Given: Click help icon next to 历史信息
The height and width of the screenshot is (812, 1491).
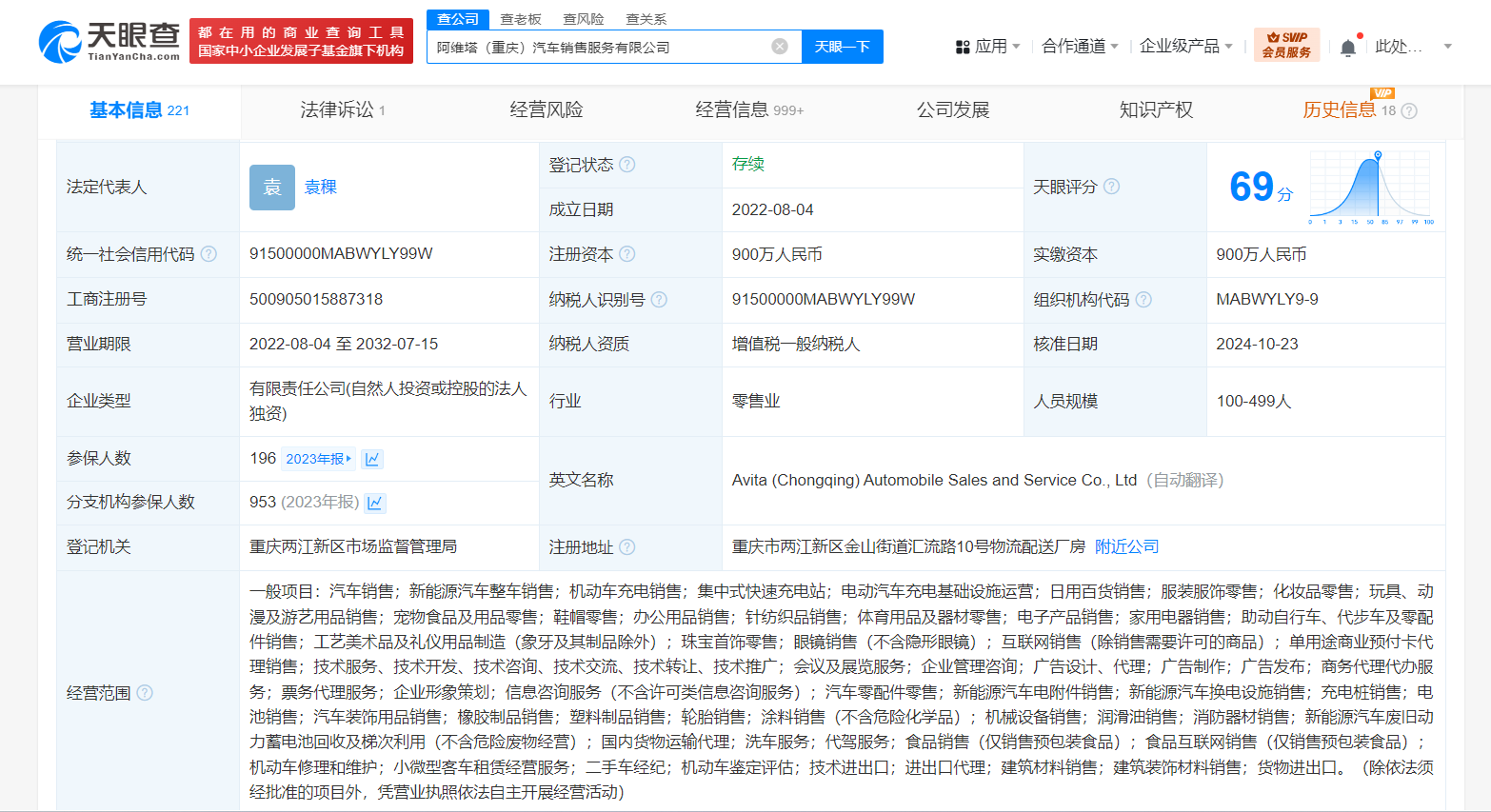Looking at the screenshot, I should [x=1410, y=111].
